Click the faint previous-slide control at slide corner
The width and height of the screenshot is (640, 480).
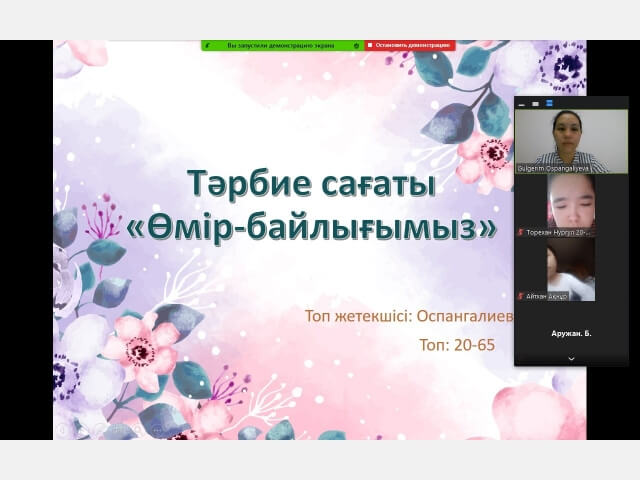coord(62,430)
